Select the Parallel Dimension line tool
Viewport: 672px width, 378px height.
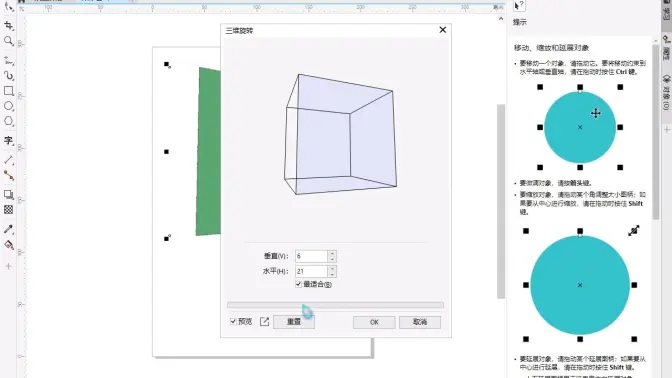click(x=9, y=160)
